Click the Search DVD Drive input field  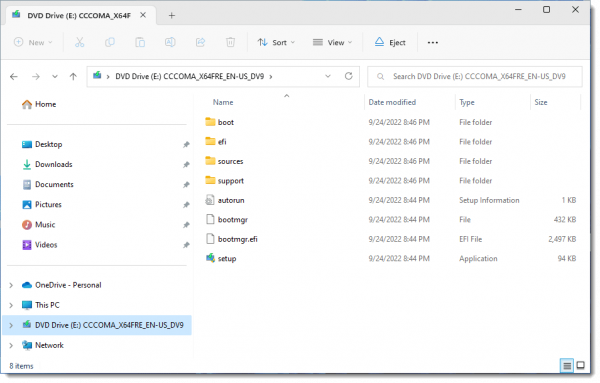point(475,77)
